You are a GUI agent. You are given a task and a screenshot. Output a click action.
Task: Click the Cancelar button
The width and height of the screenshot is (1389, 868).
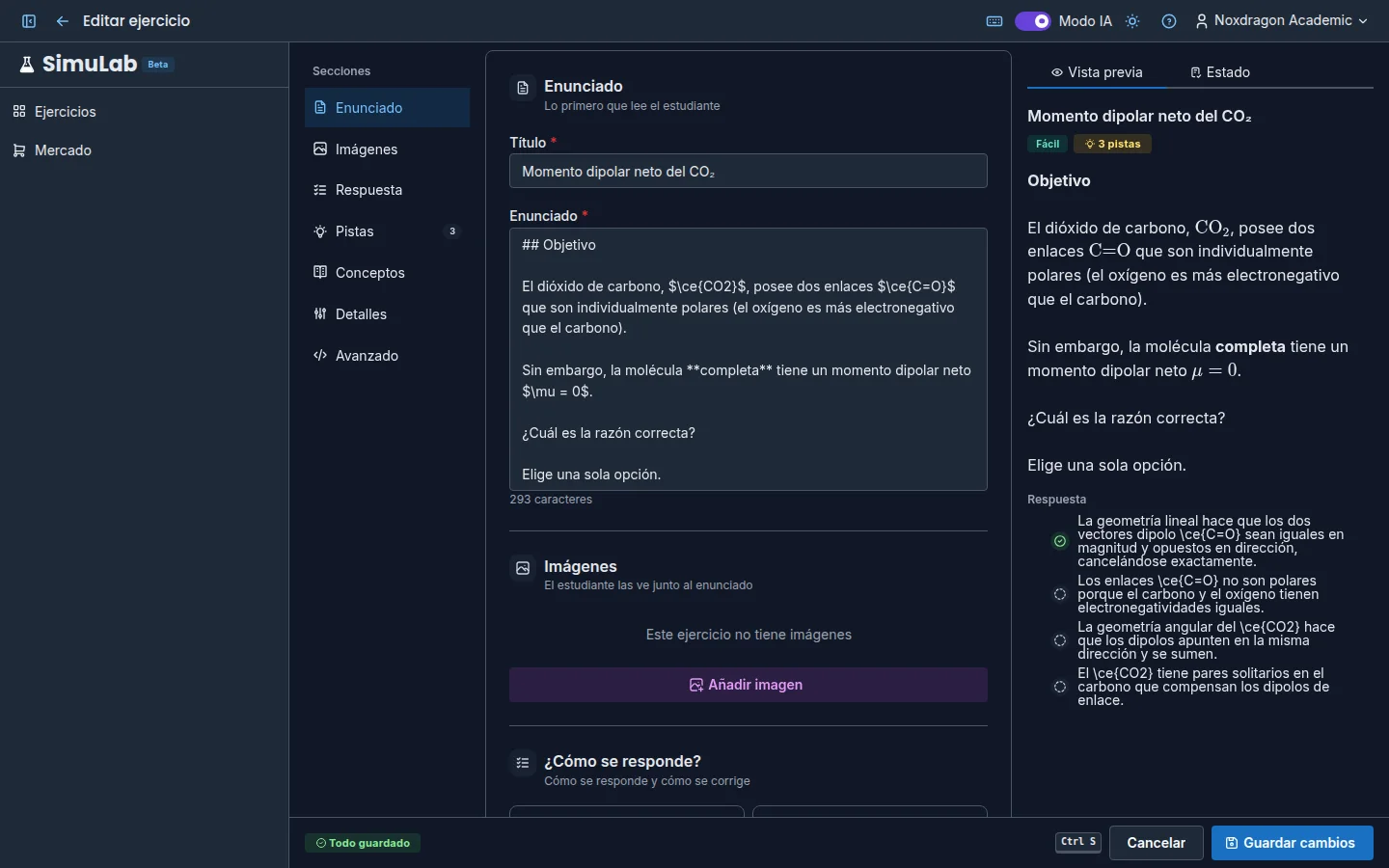pyautogui.click(x=1156, y=843)
